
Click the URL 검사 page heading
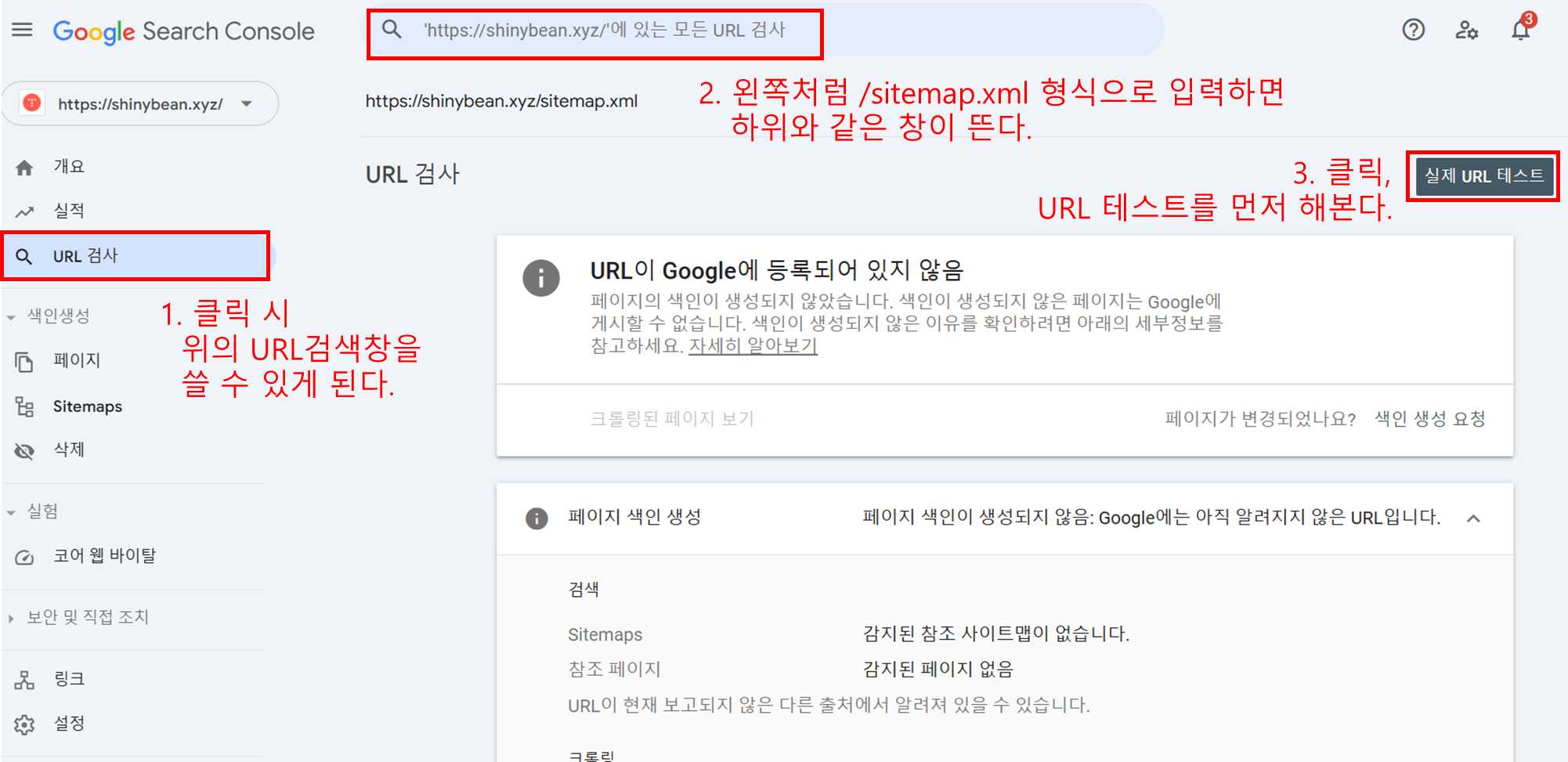[413, 174]
